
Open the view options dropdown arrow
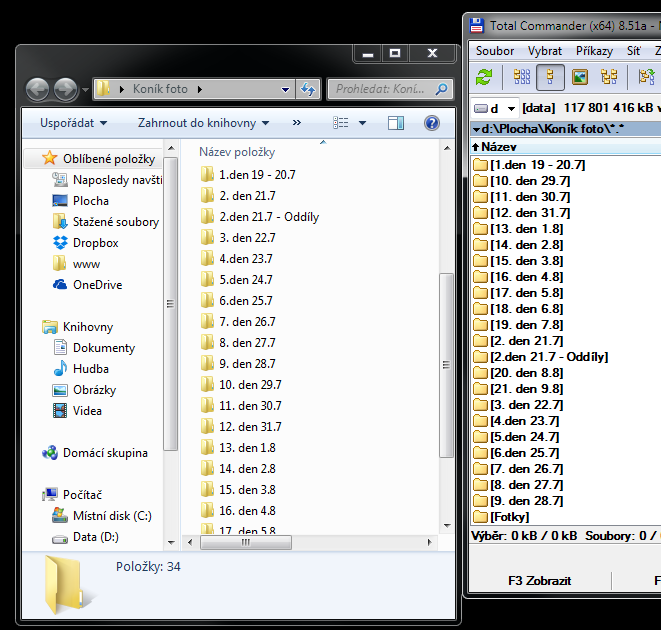362,123
